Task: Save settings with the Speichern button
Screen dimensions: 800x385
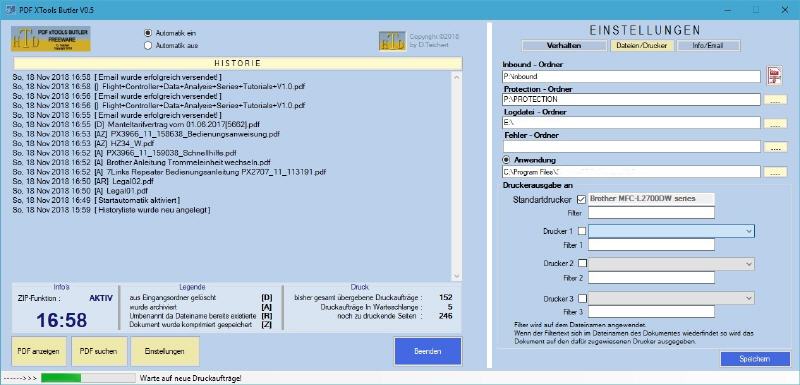Action: (754, 359)
